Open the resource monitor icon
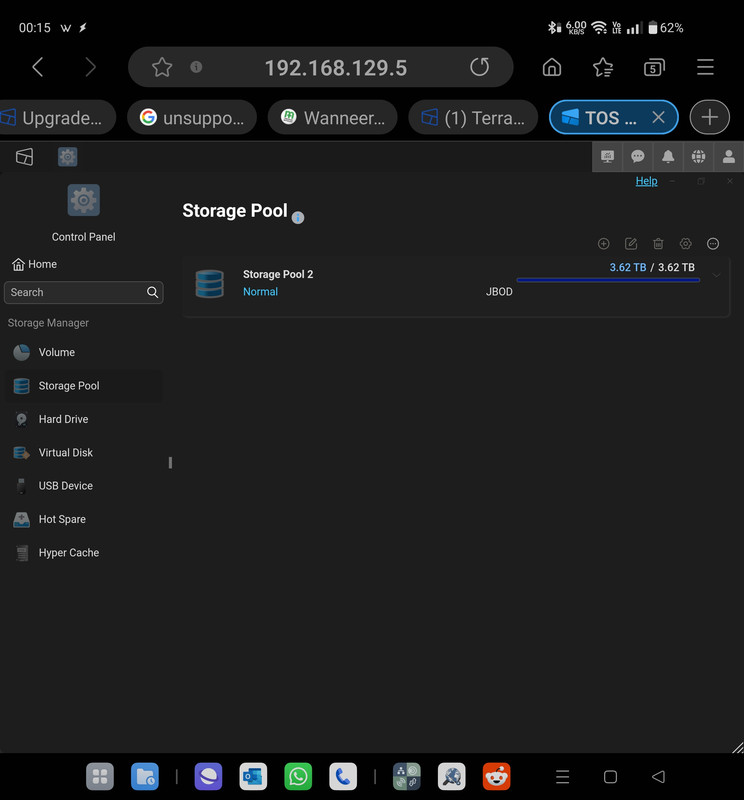The height and width of the screenshot is (800, 744). pos(607,157)
